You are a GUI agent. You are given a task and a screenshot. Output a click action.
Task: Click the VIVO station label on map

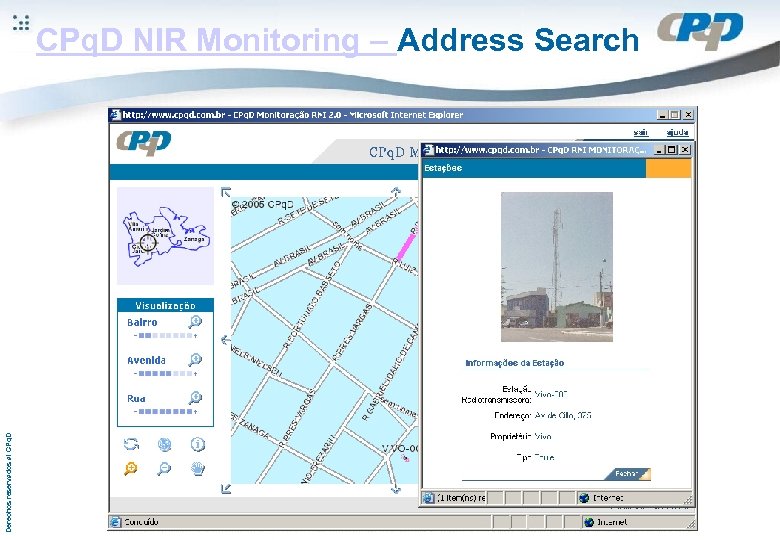pos(400,449)
